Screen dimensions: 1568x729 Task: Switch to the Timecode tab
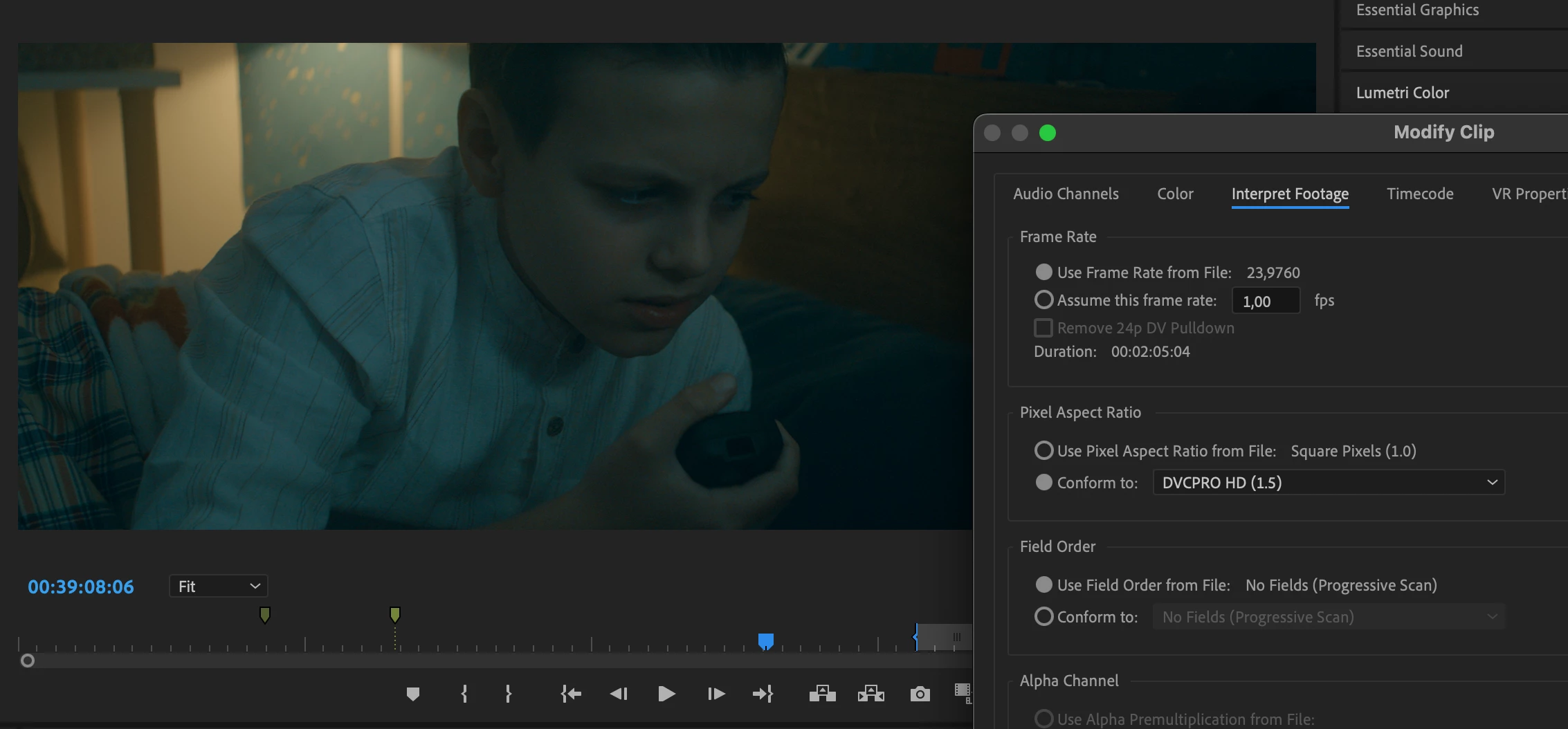[x=1420, y=194]
